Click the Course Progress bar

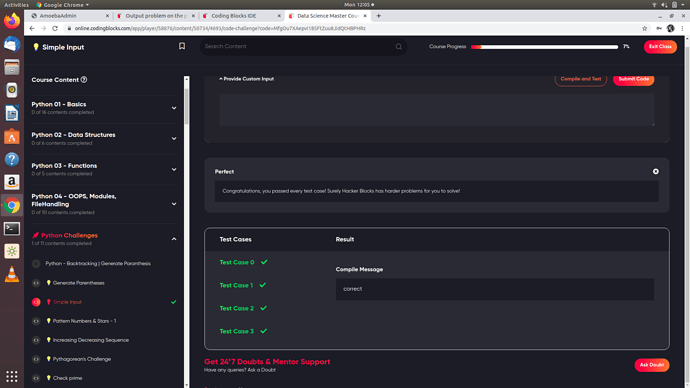click(544, 47)
